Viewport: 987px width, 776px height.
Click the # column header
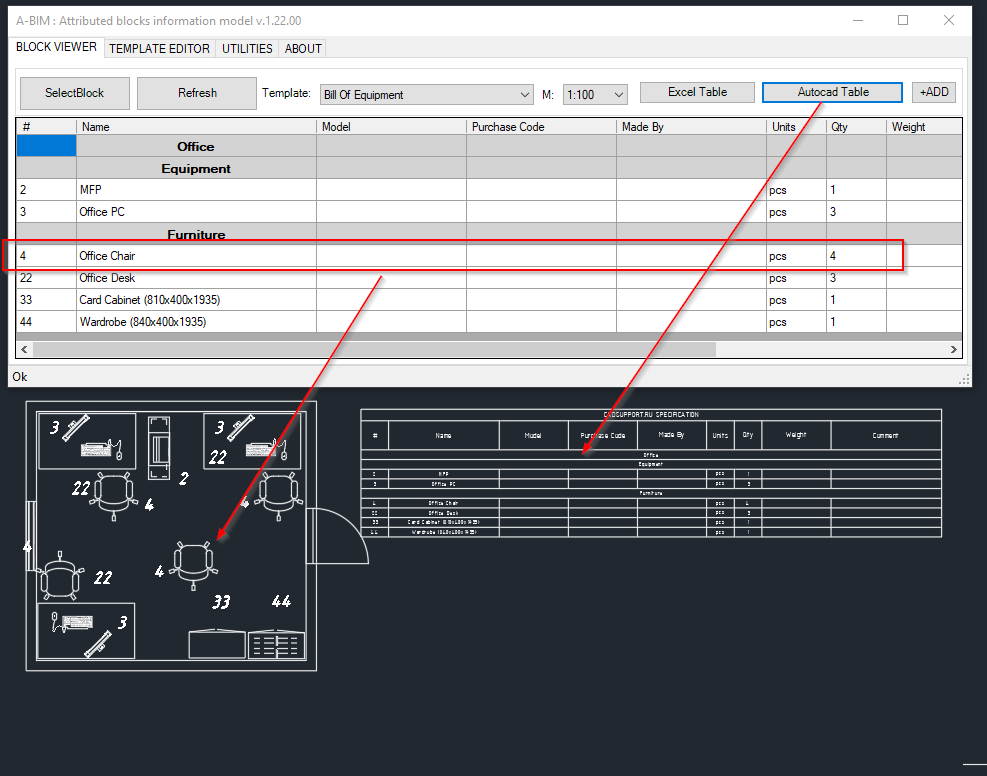pyautogui.click(x=46, y=127)
